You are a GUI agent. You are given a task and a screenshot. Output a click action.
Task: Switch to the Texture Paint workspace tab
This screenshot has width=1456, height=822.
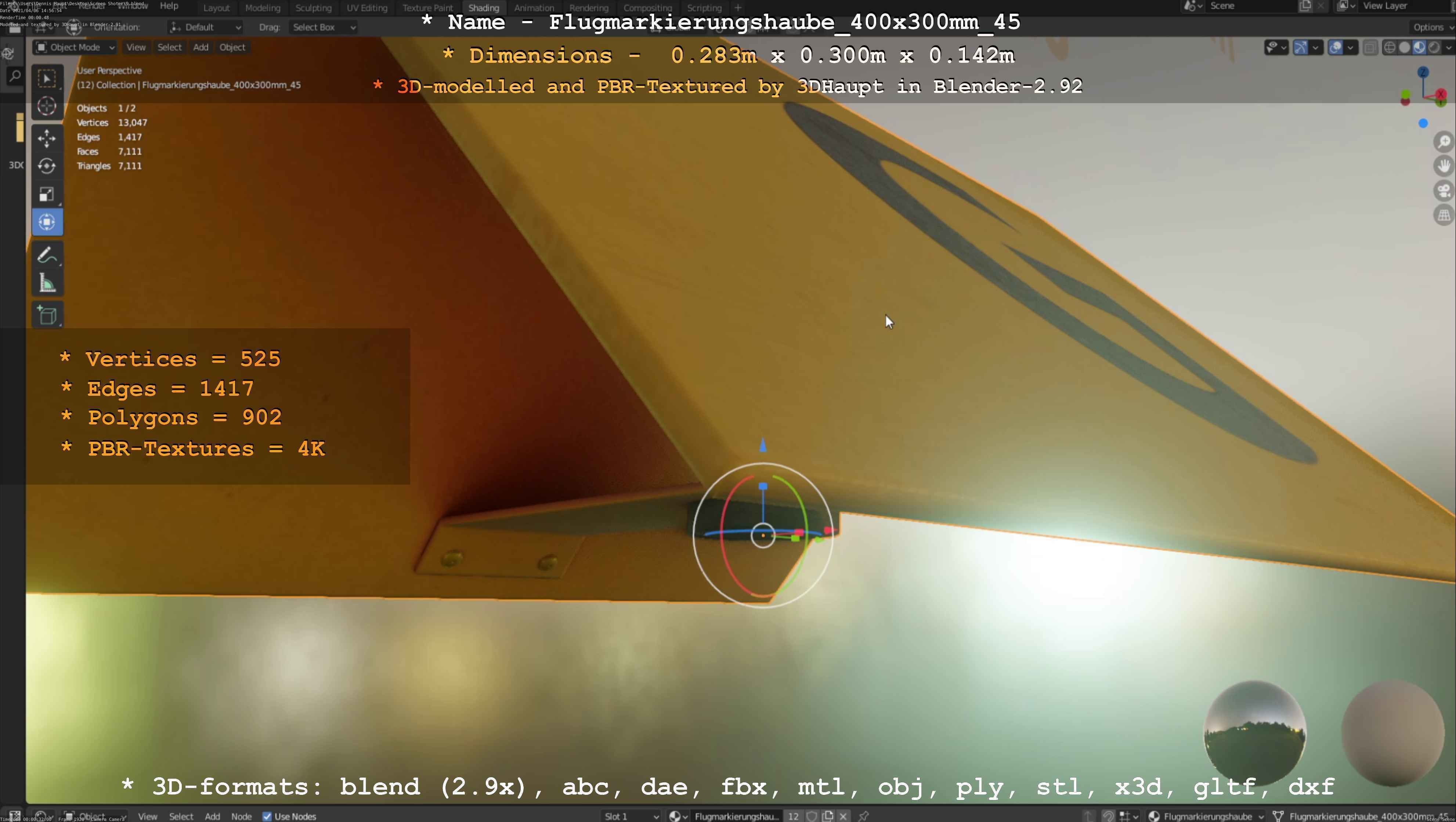pos(427,8)
